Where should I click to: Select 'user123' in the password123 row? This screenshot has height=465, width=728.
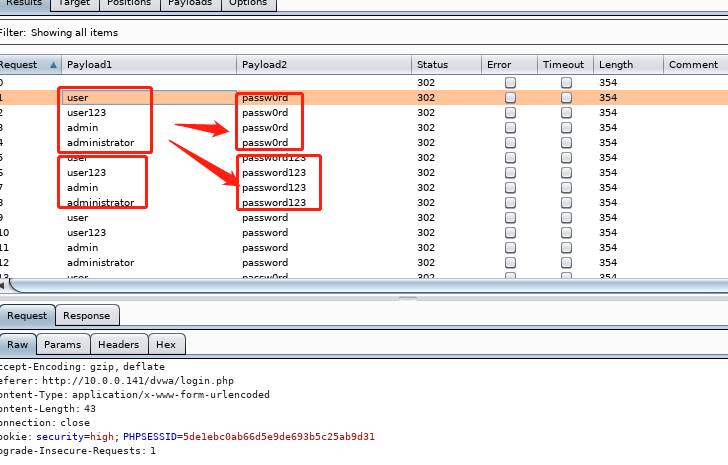(x=86, y=173)
